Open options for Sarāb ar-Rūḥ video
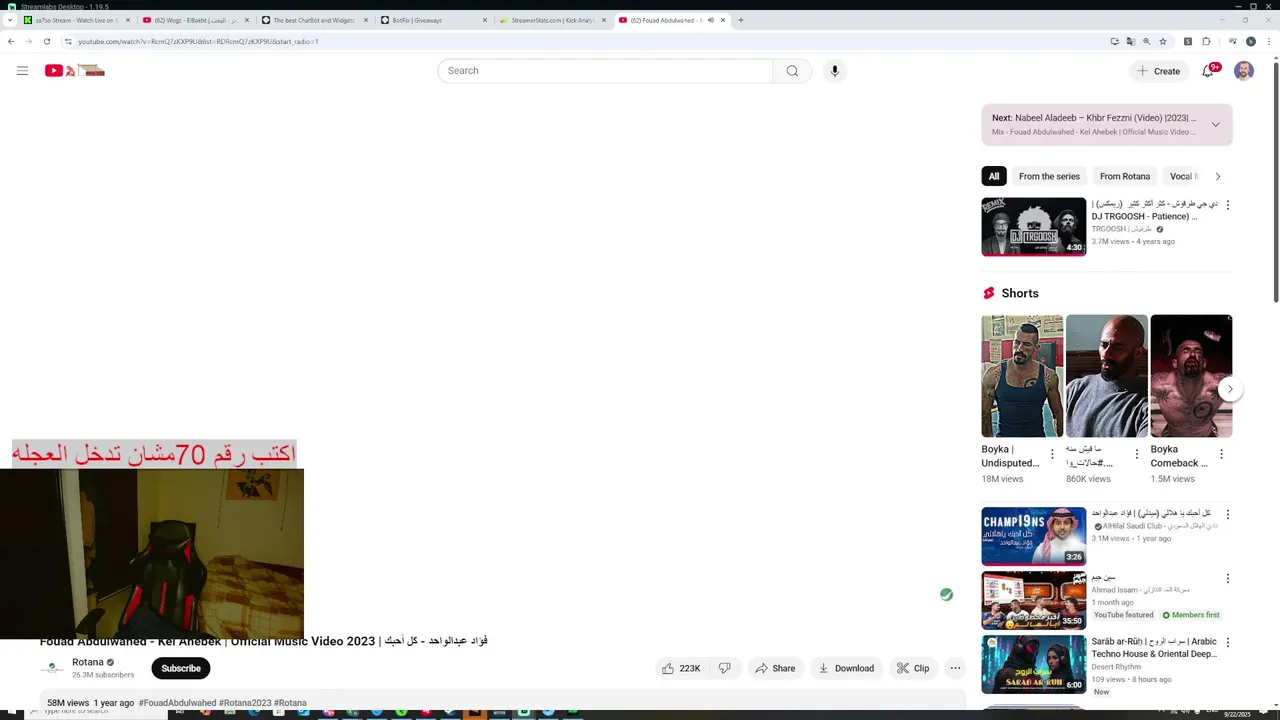1280x720 pixels. pos(1228,643)
